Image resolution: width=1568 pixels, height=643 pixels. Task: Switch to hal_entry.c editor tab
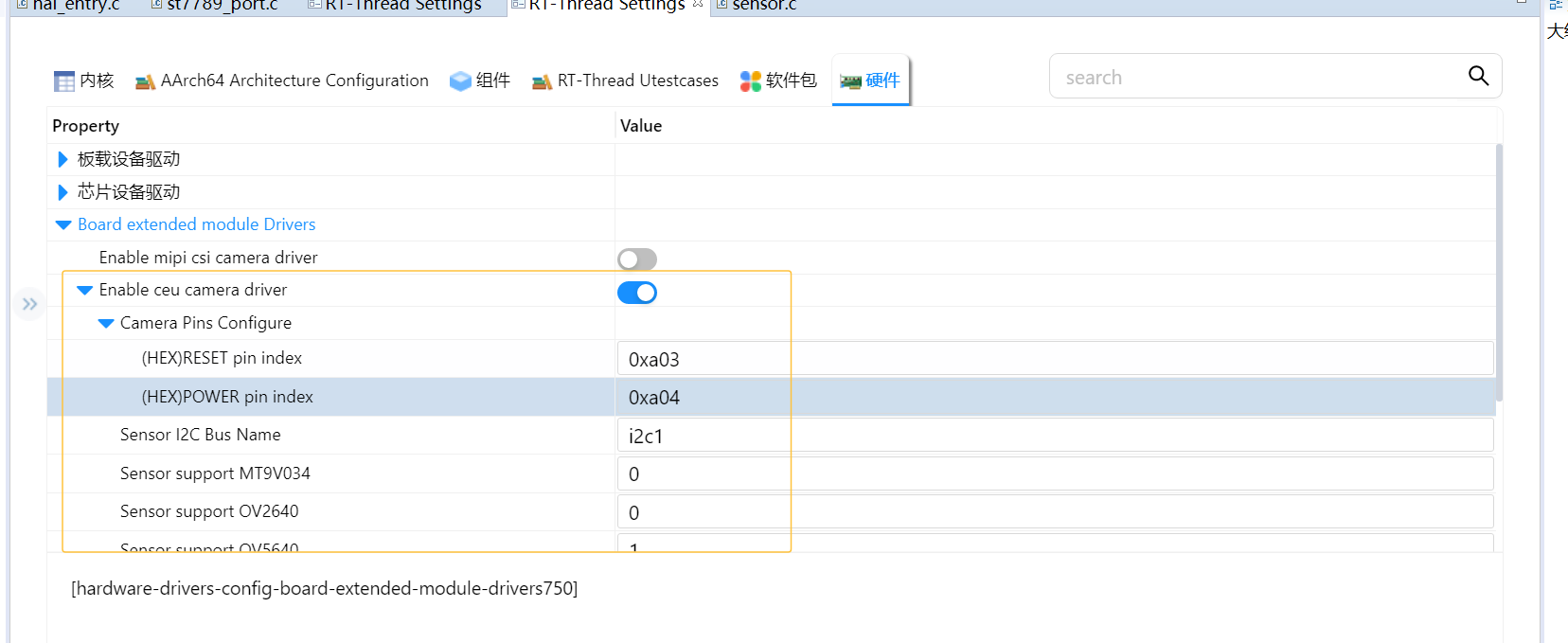67,6
